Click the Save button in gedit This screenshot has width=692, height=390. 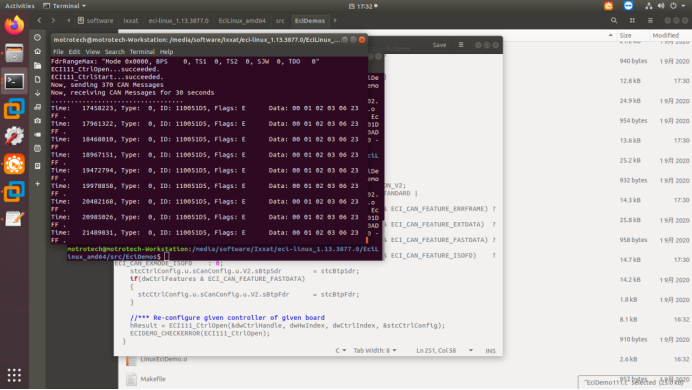(x=439, y=45)
